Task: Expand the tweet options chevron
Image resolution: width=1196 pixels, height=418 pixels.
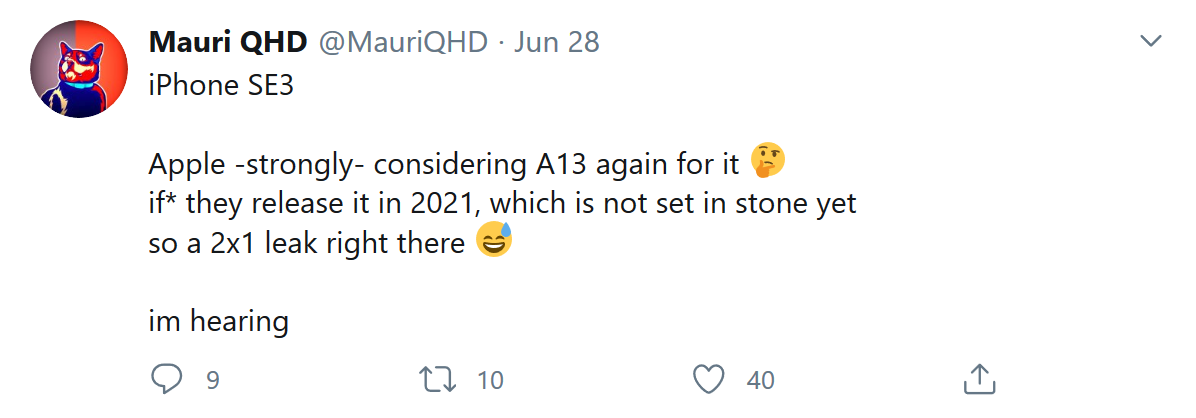Action: coord(1152,42)
